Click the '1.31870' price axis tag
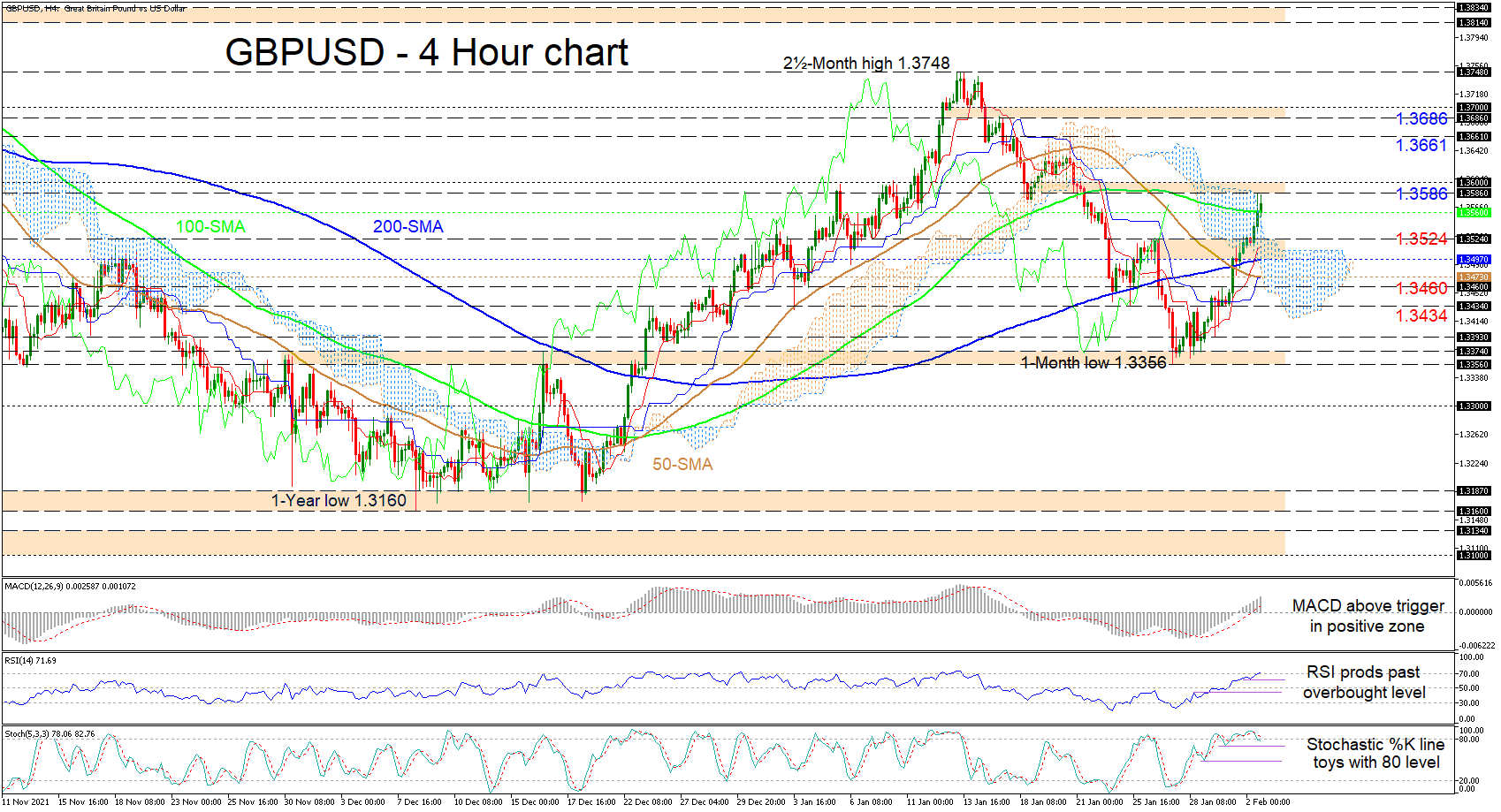Viewport: 1501px width, 812px height. coord(1474,490)
